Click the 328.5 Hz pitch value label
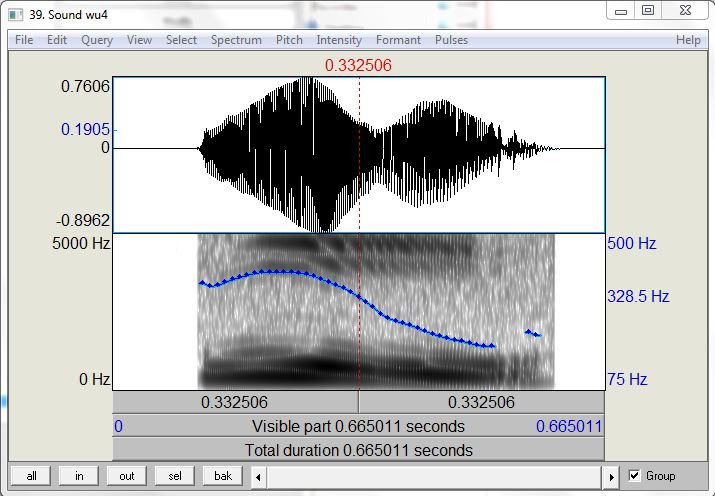The image size is (715, 496). [x=638, y=296]
